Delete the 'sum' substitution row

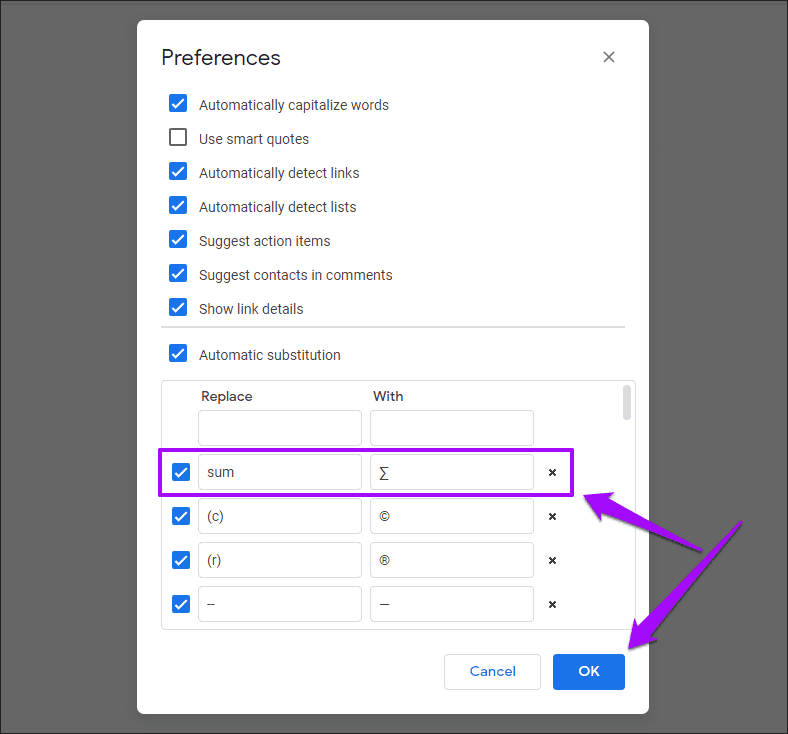552,472
